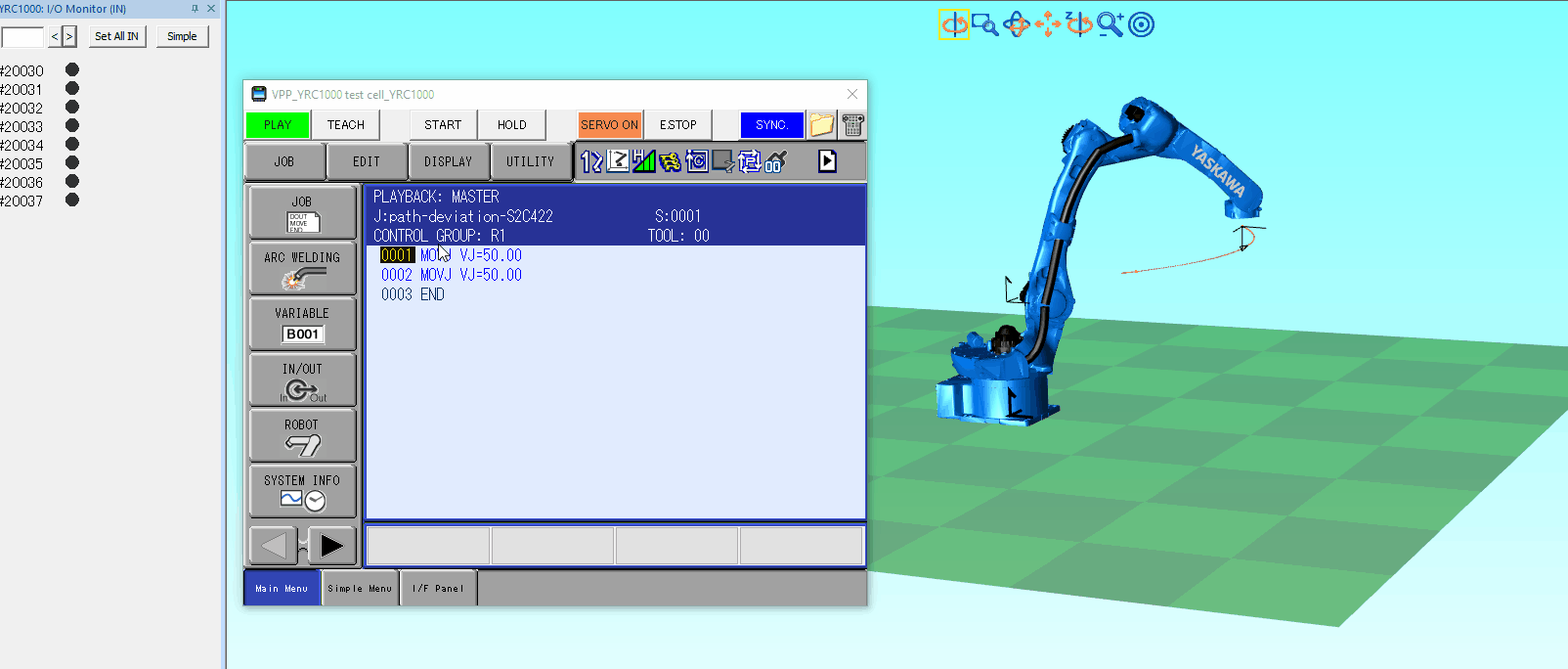Select the pan view arrows tool
The image size is (1568, 669).
point(1048,24)
